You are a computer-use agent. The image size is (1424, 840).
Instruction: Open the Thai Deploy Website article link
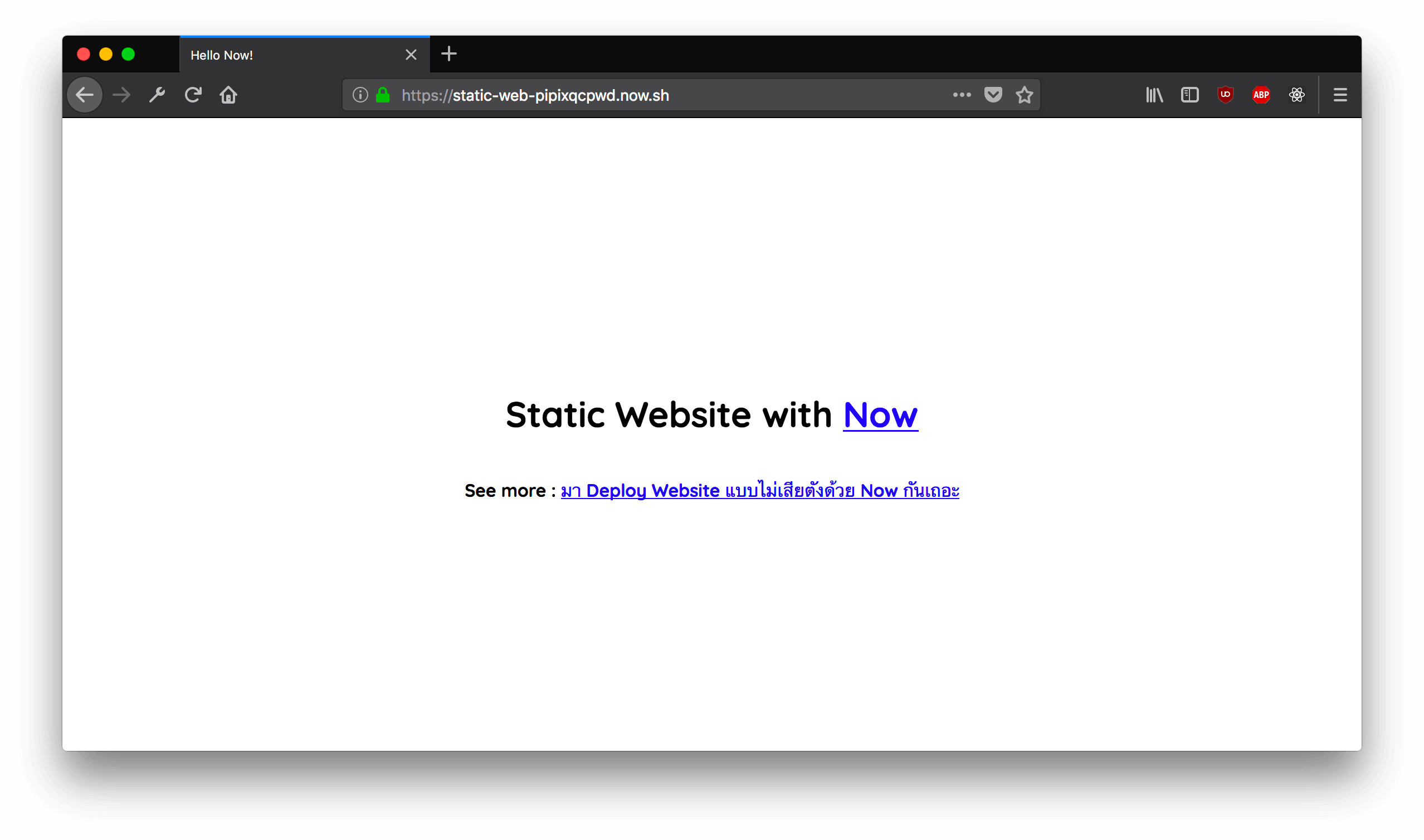click(759, 491)
